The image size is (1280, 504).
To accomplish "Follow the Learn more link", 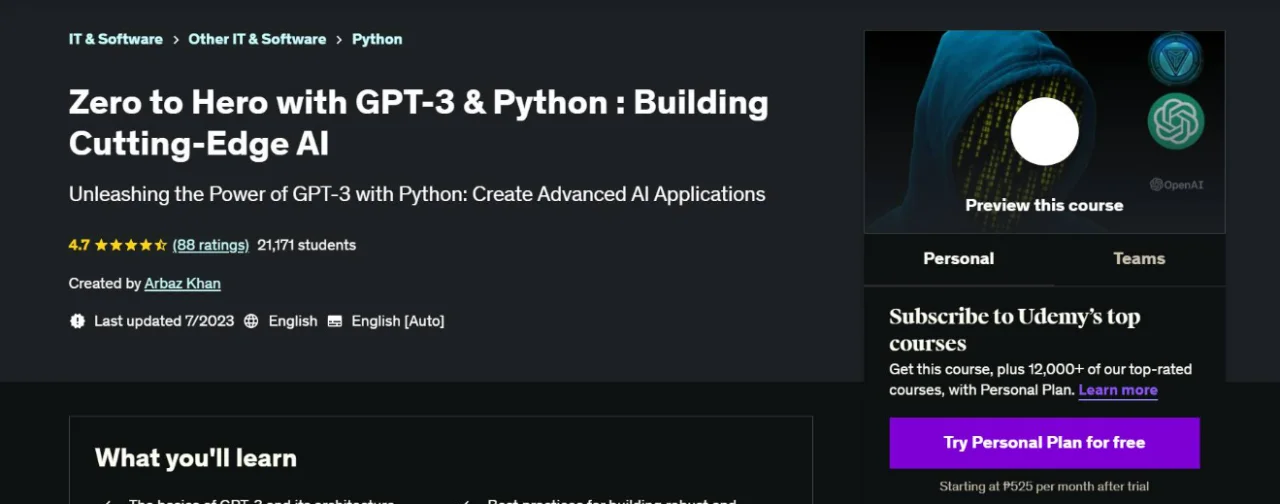I will coord(1118,390).
